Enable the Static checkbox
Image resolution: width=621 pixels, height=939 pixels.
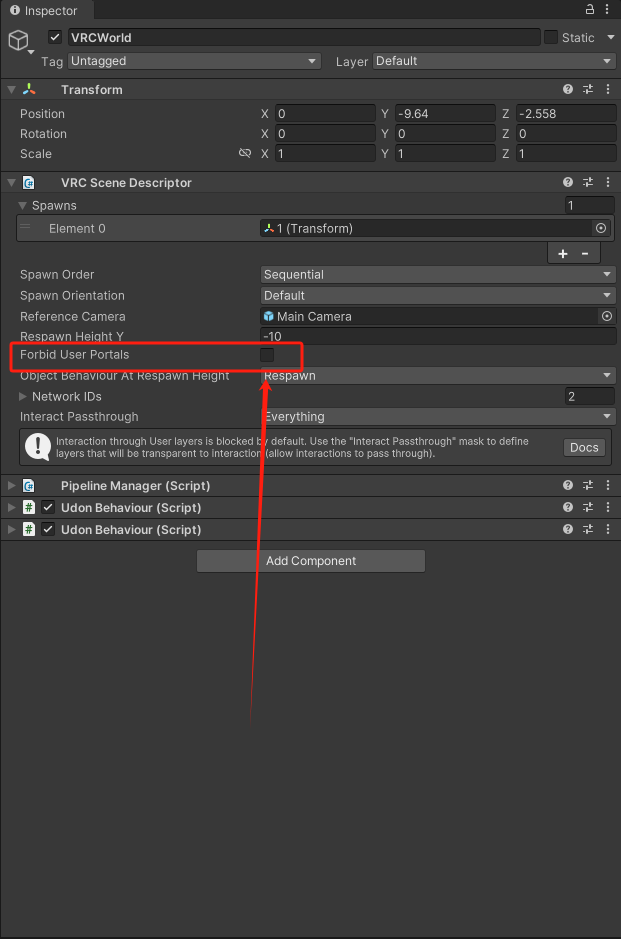550,37
